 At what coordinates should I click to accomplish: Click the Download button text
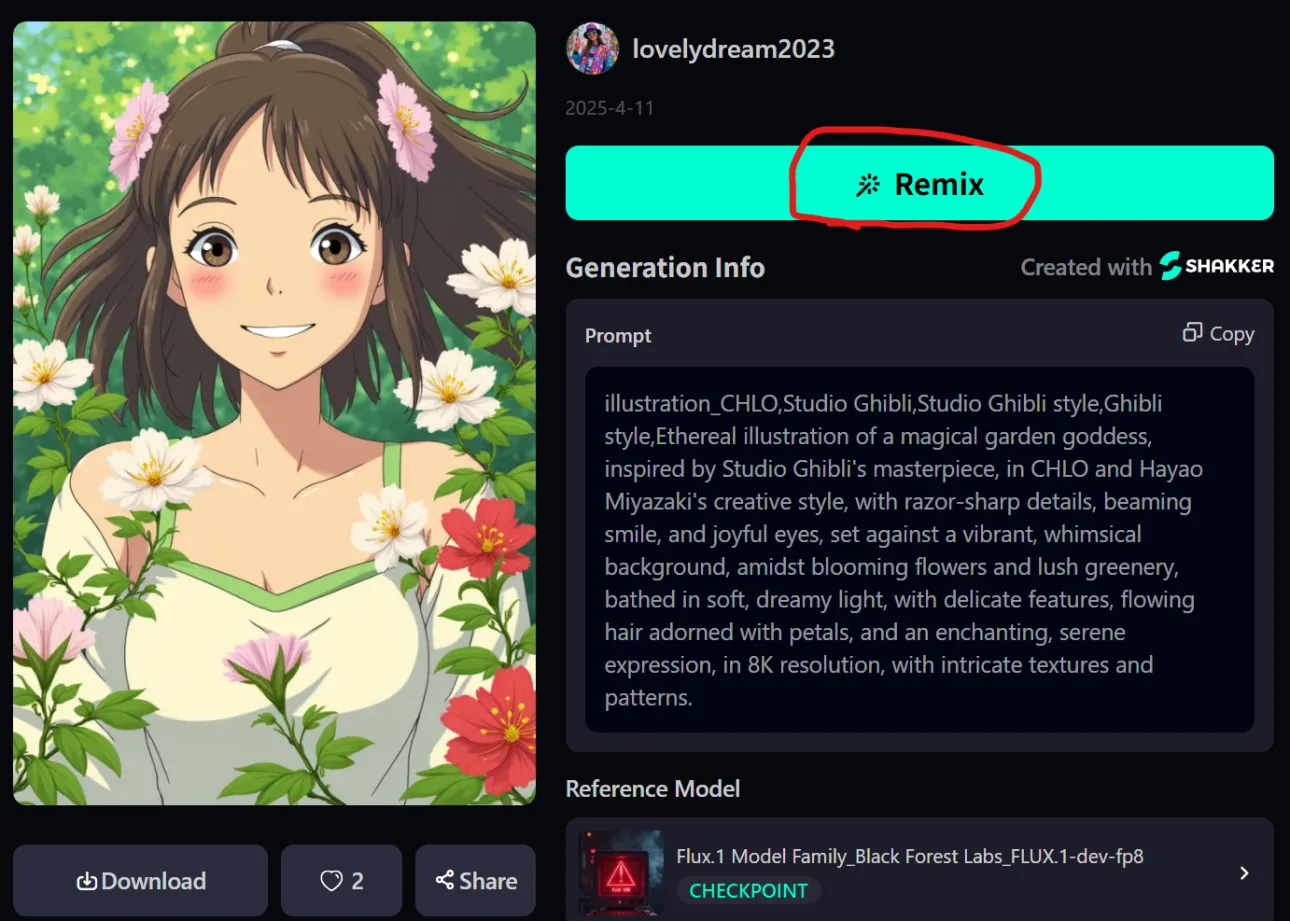[154, 881]
